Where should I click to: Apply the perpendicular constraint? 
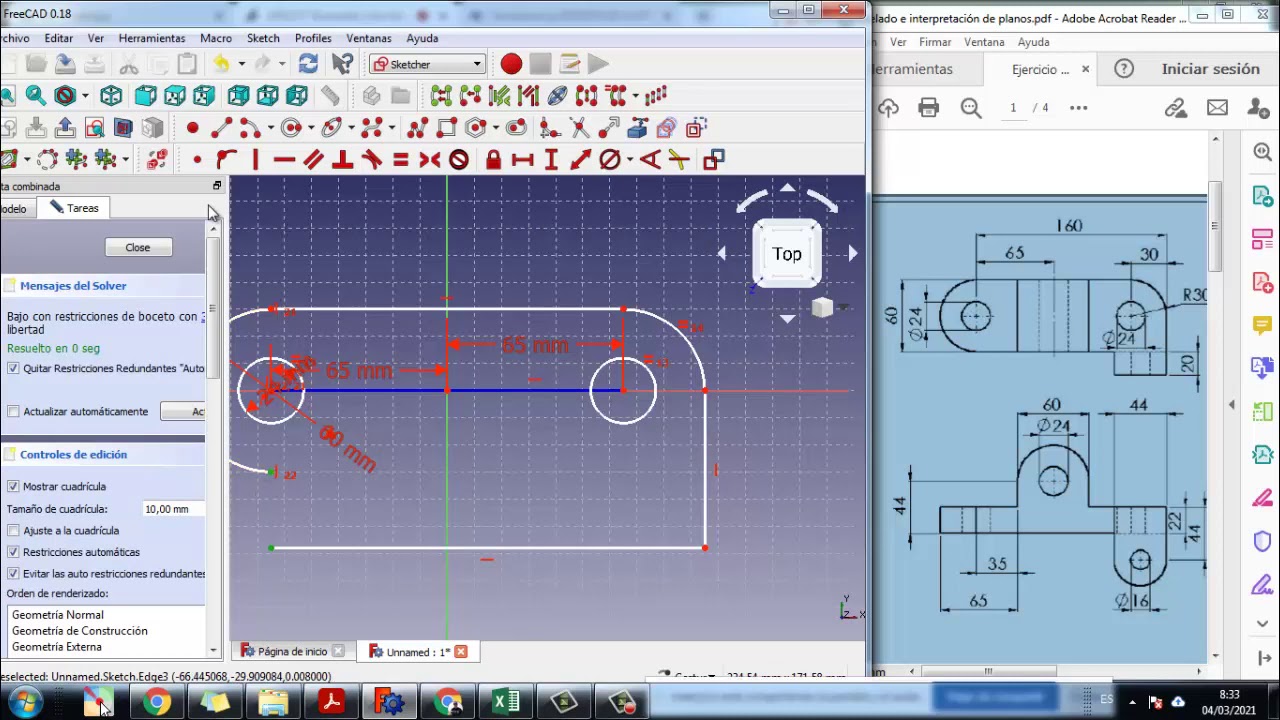click(342, 159)
